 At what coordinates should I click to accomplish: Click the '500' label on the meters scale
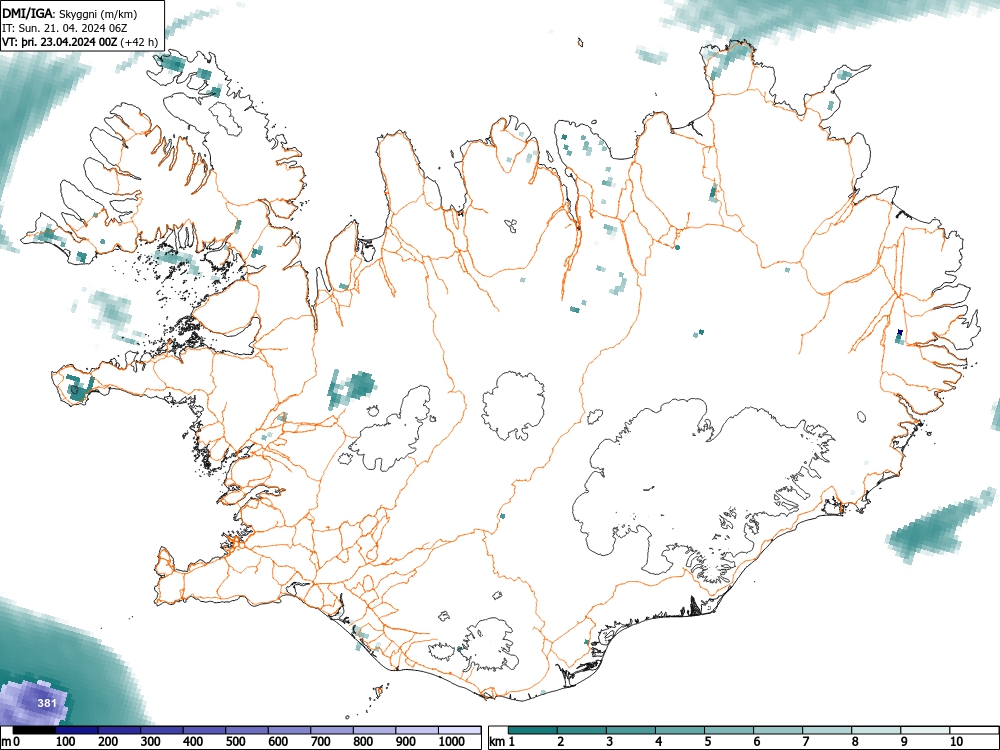coord(236,741)
